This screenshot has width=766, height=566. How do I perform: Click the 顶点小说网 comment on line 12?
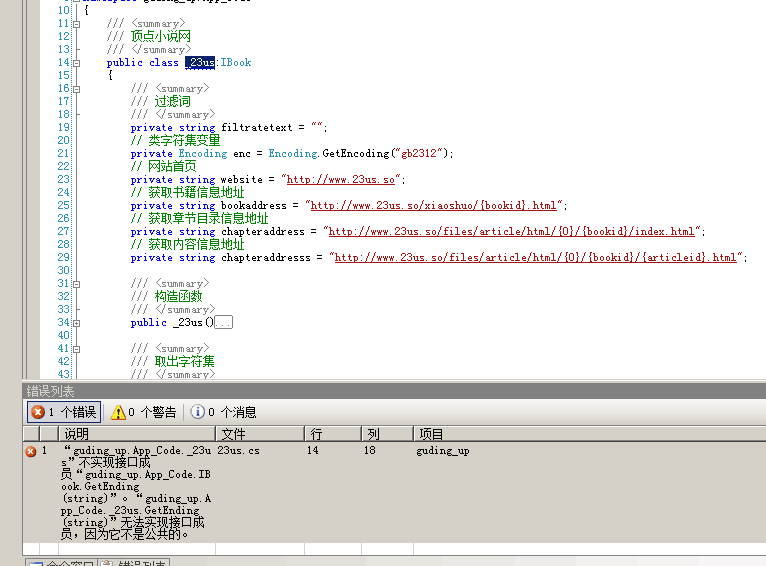[161, 36]
